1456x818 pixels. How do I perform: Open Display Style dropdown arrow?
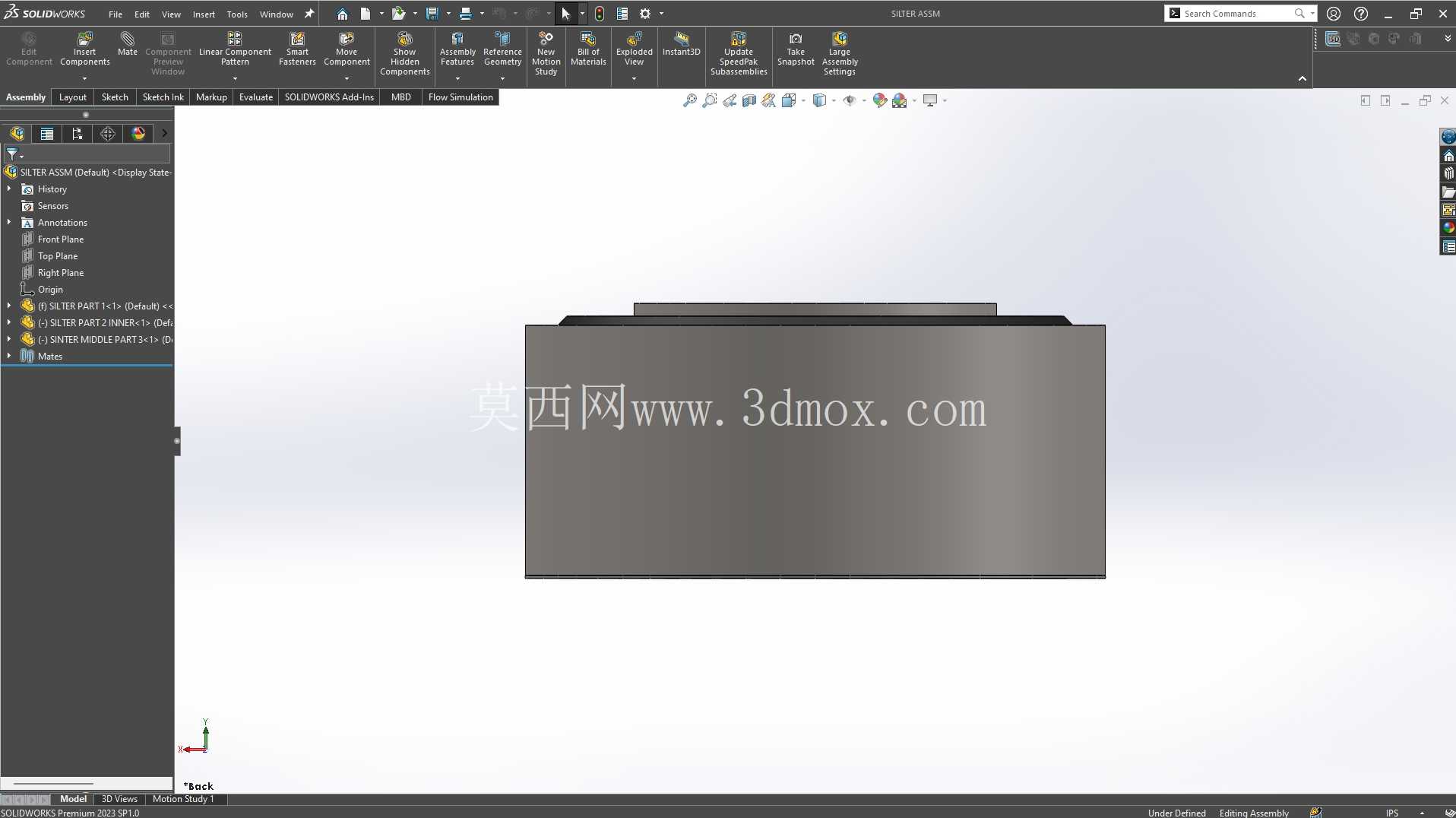pos(834,100)
